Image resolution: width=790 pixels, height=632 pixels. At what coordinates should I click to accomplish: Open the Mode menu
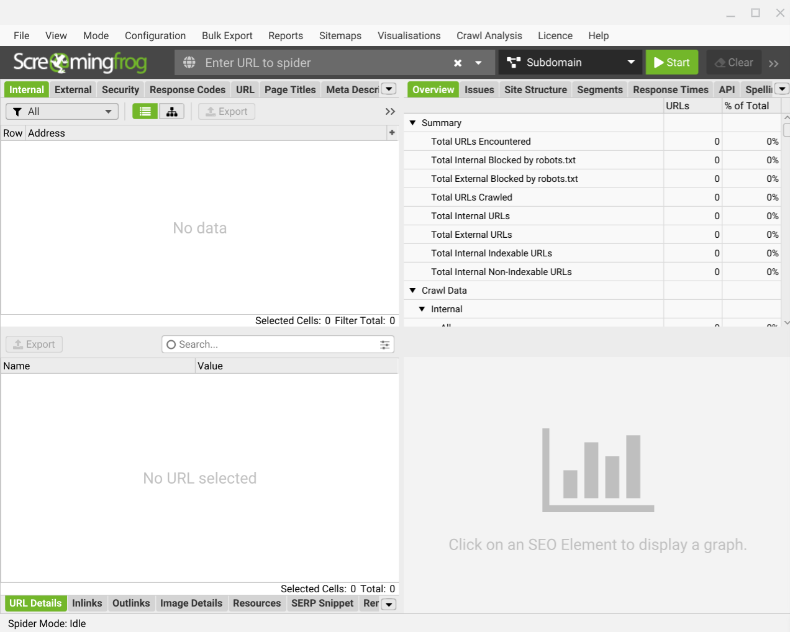click(x=96, y=36)
